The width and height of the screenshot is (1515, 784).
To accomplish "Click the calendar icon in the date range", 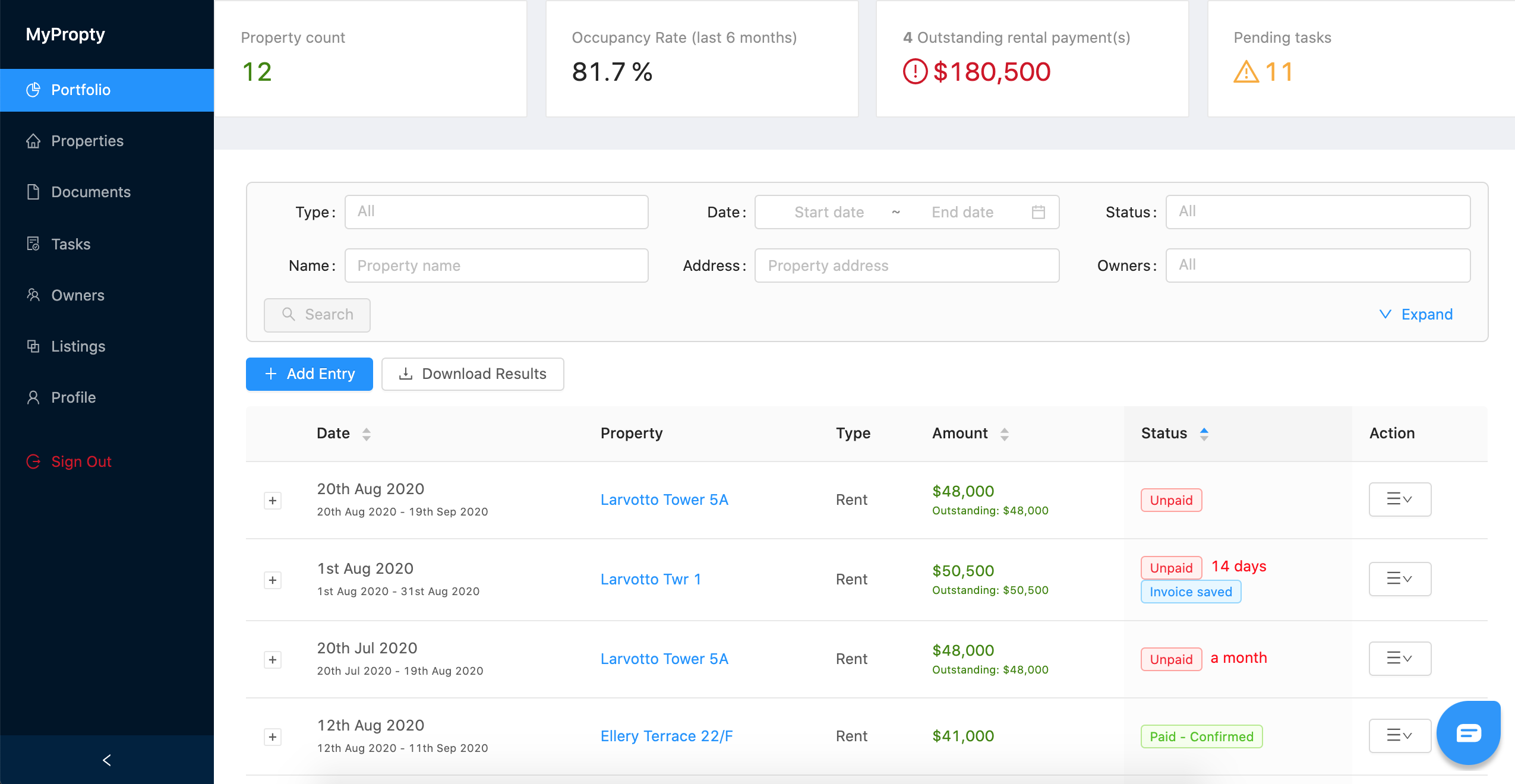I will tap(1038, 212).
